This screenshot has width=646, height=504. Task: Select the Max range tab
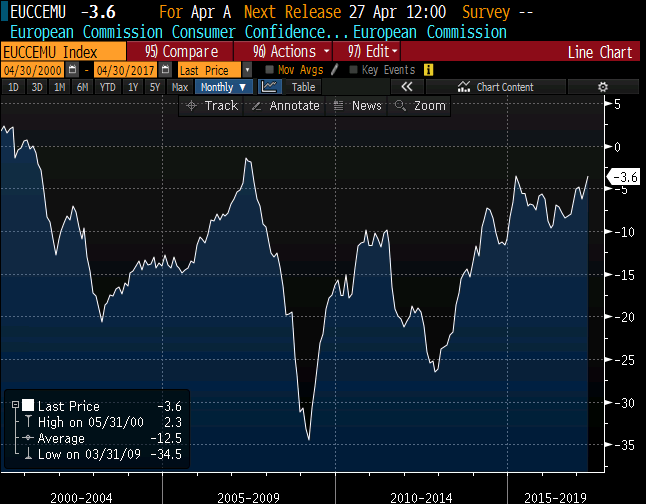pos(180,87)
